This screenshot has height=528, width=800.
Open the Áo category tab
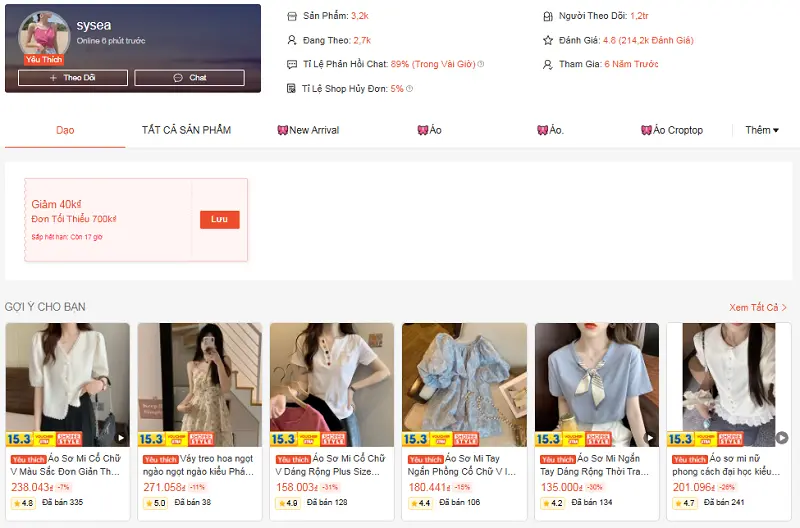429,130
